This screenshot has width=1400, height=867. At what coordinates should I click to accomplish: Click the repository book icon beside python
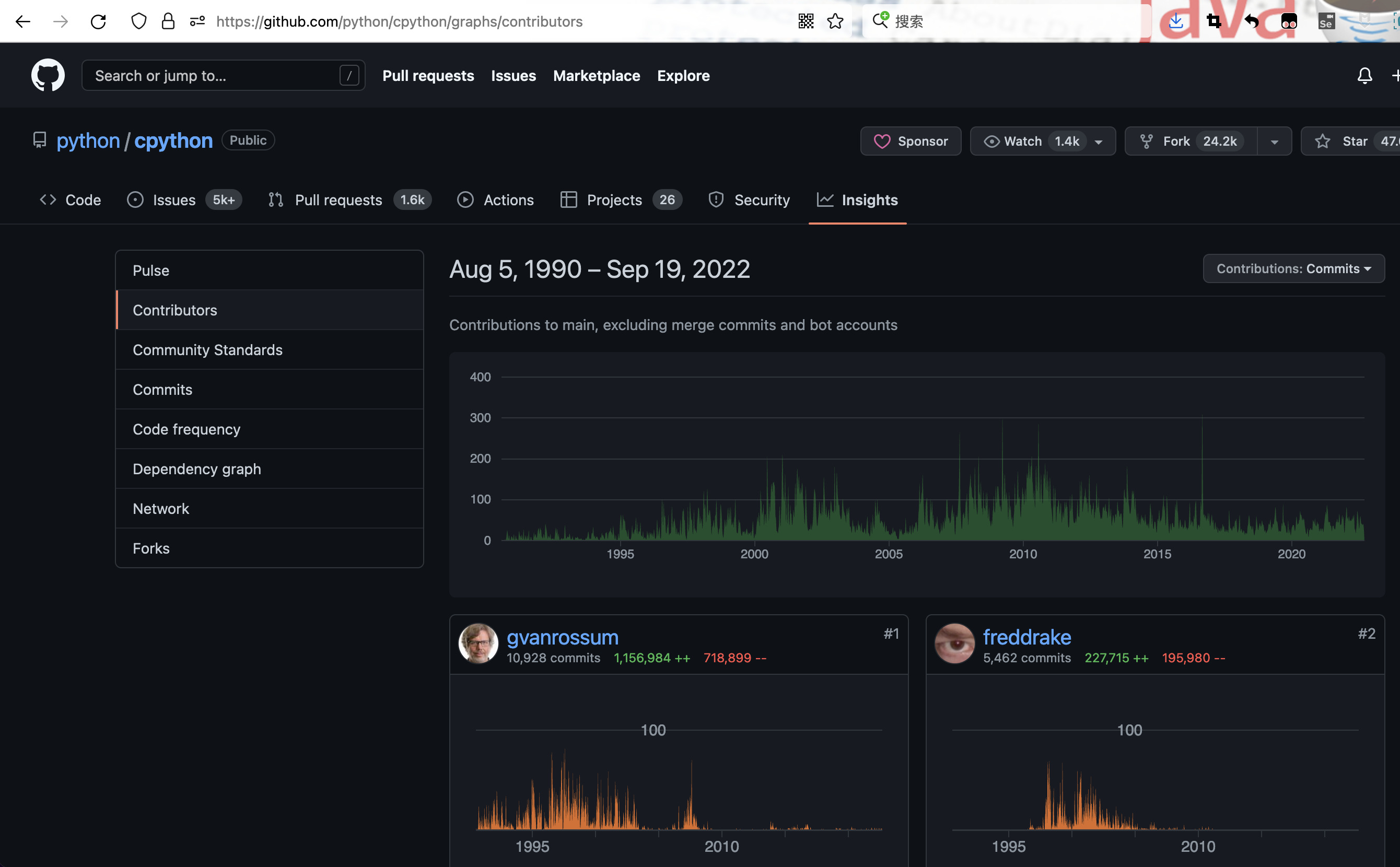(x=40, y=140)
